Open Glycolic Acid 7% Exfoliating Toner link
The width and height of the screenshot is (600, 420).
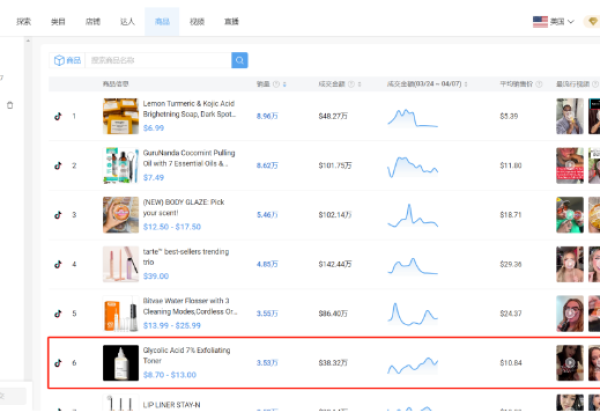pyautogui.click(x=186, y=356)
